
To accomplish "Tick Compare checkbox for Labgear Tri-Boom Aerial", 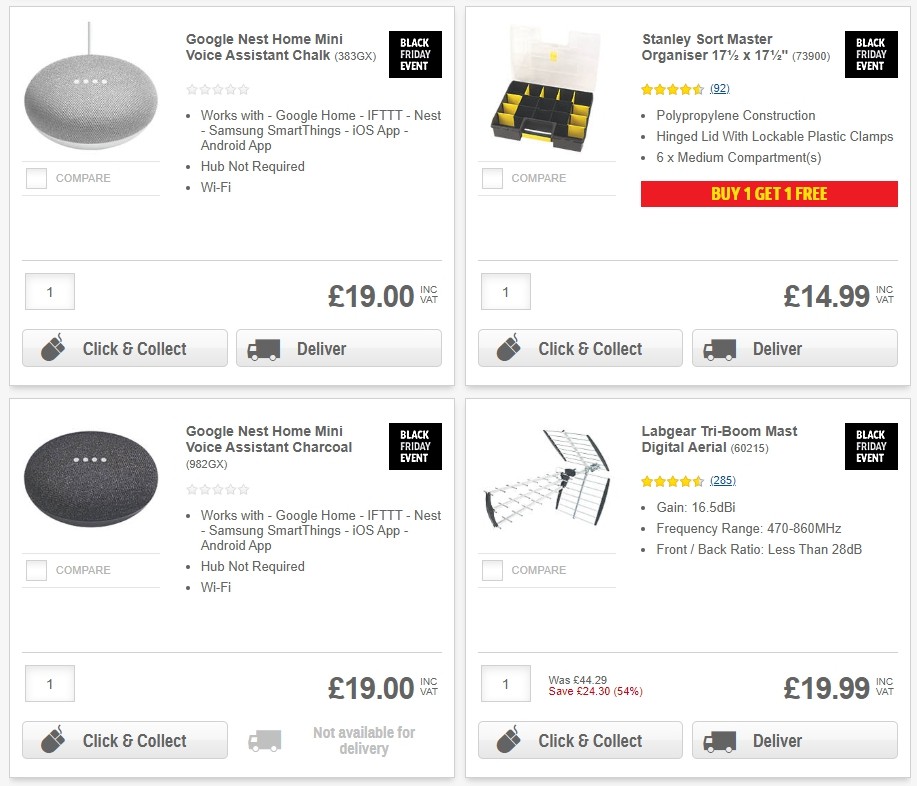I will coord(492,571).
